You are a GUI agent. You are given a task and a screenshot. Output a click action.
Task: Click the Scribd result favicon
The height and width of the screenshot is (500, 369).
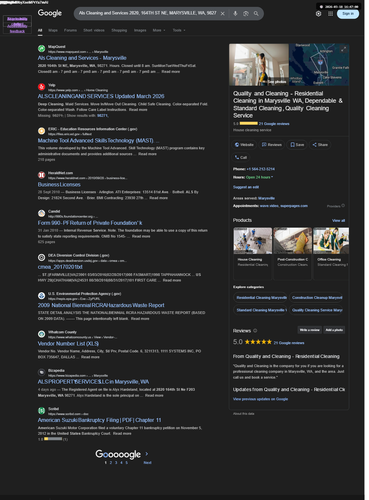click(x=41, y=411)
